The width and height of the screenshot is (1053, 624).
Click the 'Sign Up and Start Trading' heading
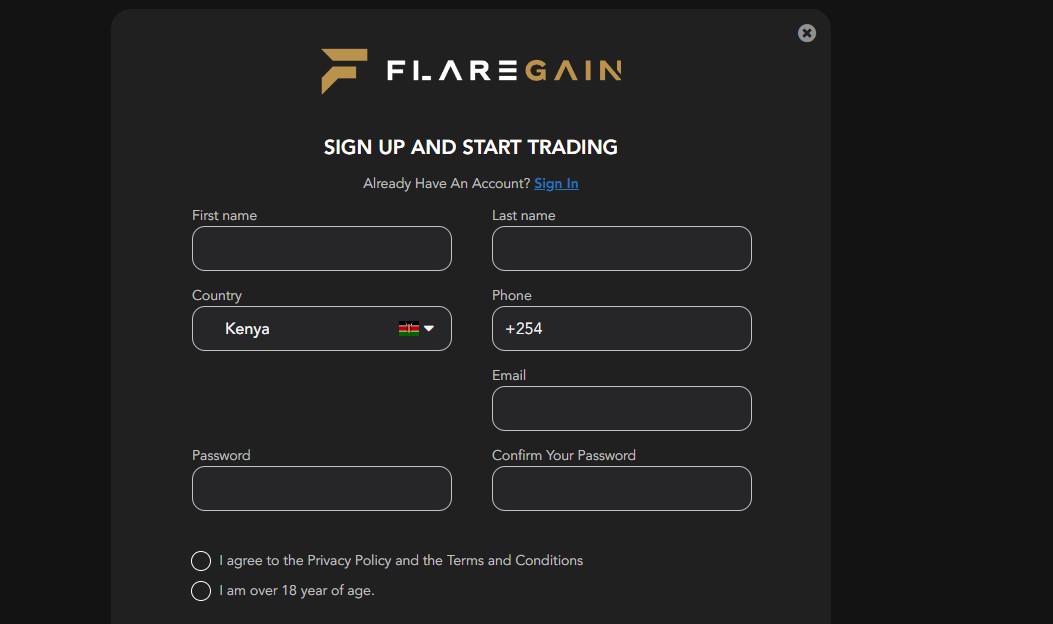click(470, 147)
